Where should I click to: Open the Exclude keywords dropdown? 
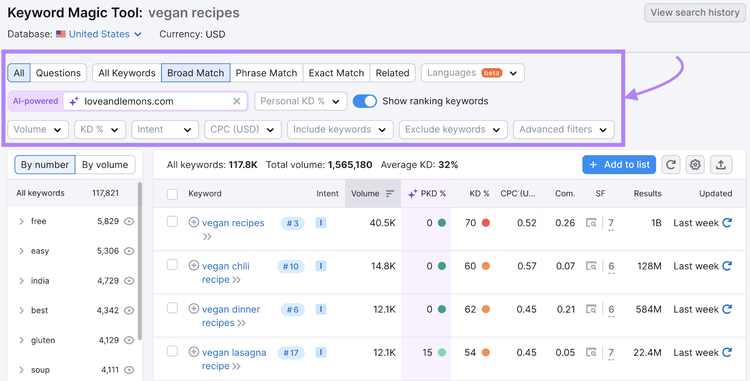[453, 130]
